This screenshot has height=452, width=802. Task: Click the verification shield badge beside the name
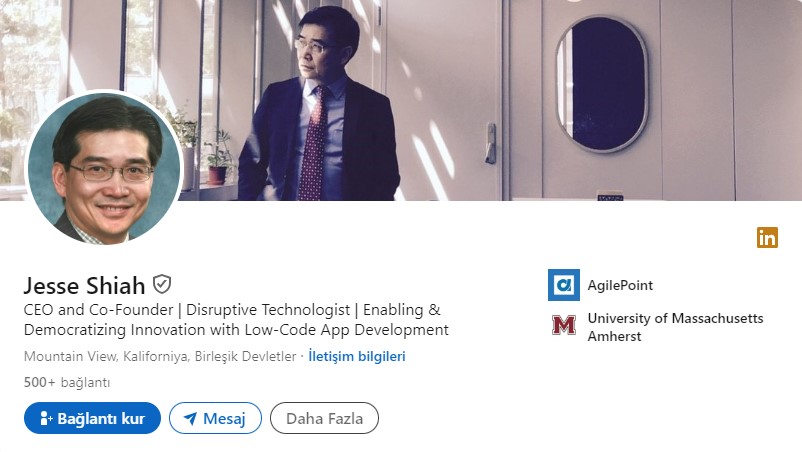coord(162,284)
